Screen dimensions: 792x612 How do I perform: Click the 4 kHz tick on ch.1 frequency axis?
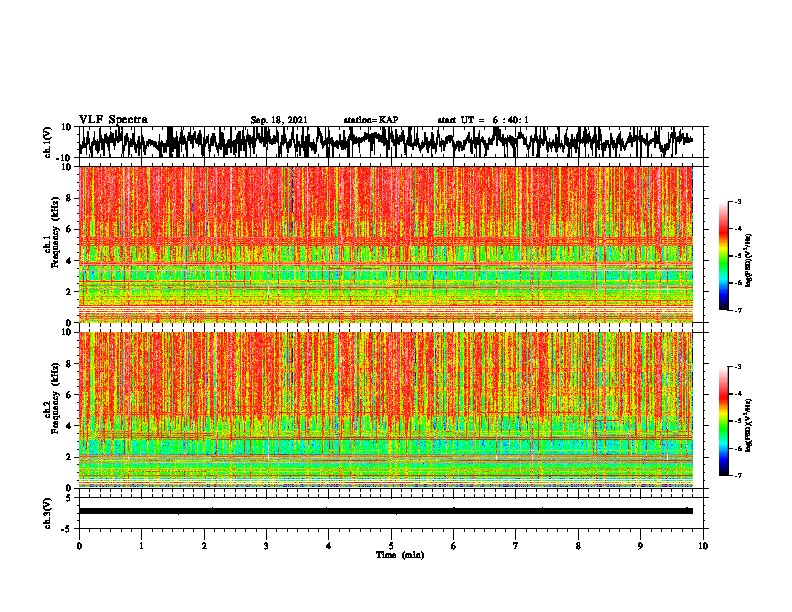click(x=69, y=261)
